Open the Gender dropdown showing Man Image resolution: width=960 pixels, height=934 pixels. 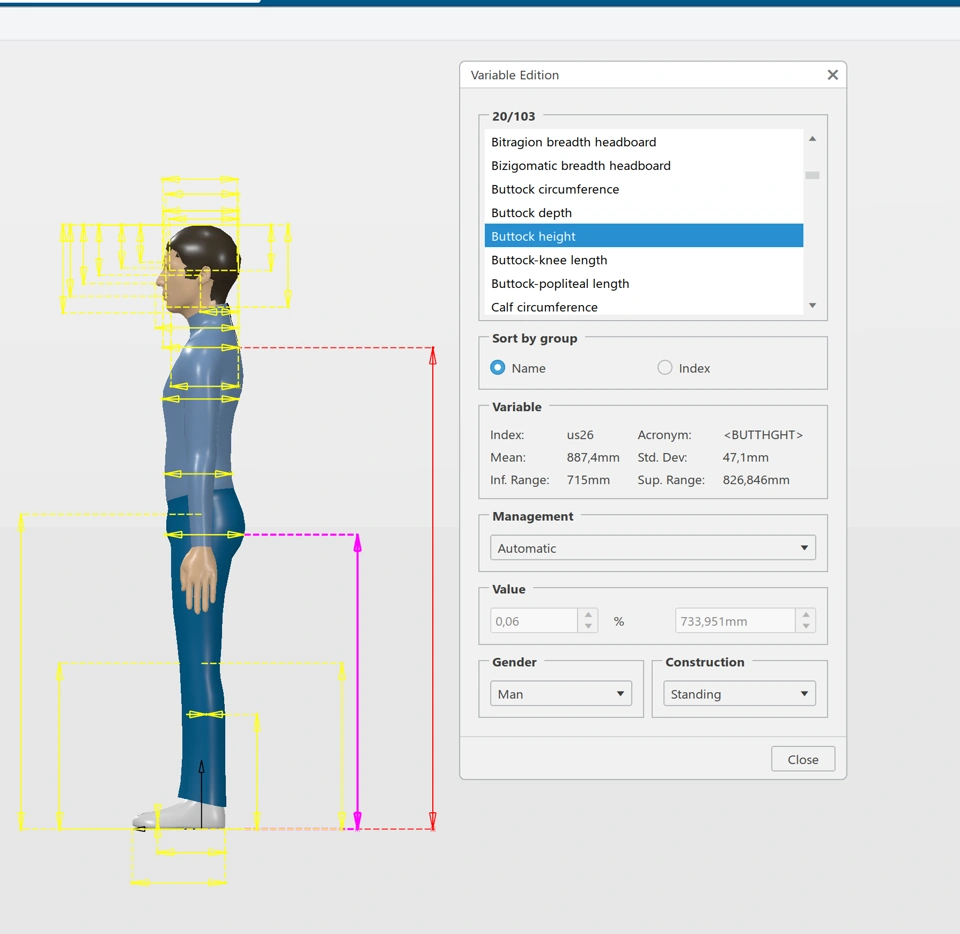coord(561,693)
